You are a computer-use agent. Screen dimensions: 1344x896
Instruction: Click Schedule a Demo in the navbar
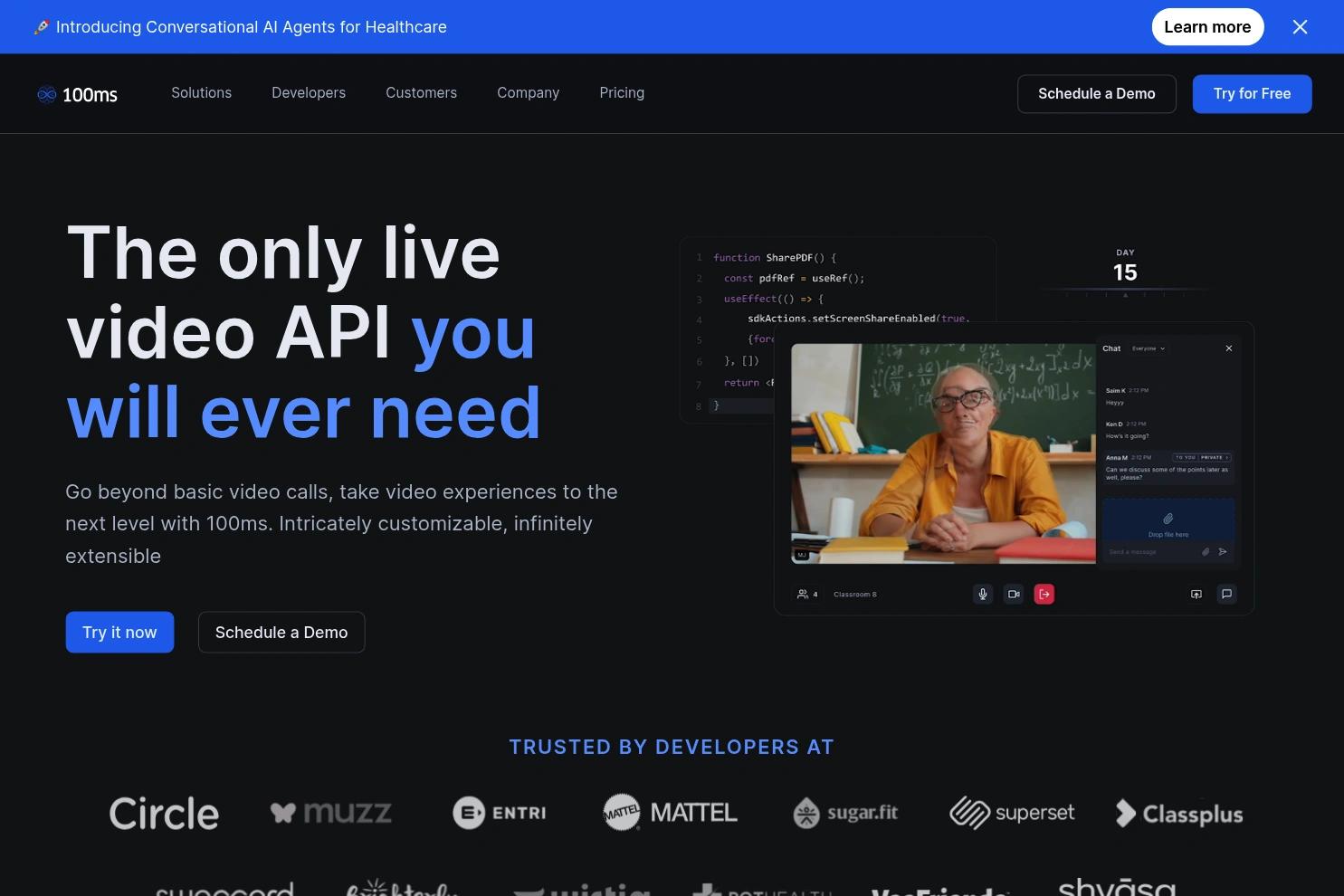click(x=1097, y=94)
